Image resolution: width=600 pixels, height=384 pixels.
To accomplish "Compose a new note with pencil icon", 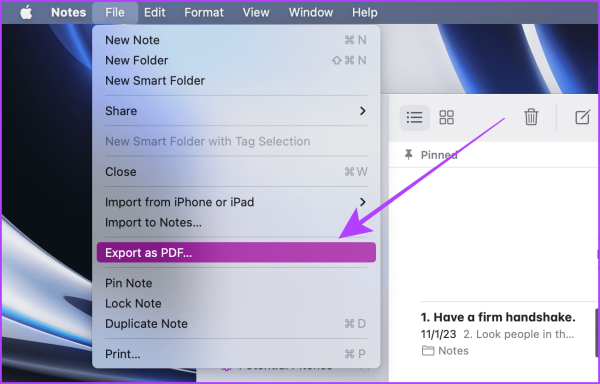I will tap(582, 117).
